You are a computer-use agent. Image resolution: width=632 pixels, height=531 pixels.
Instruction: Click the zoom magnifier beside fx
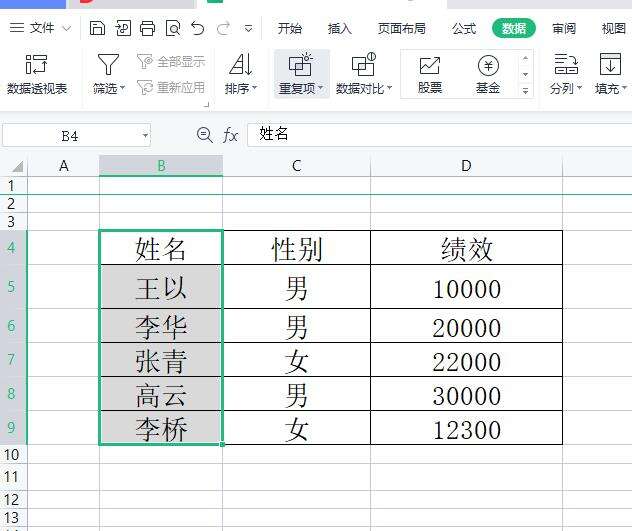click(204, 135)
